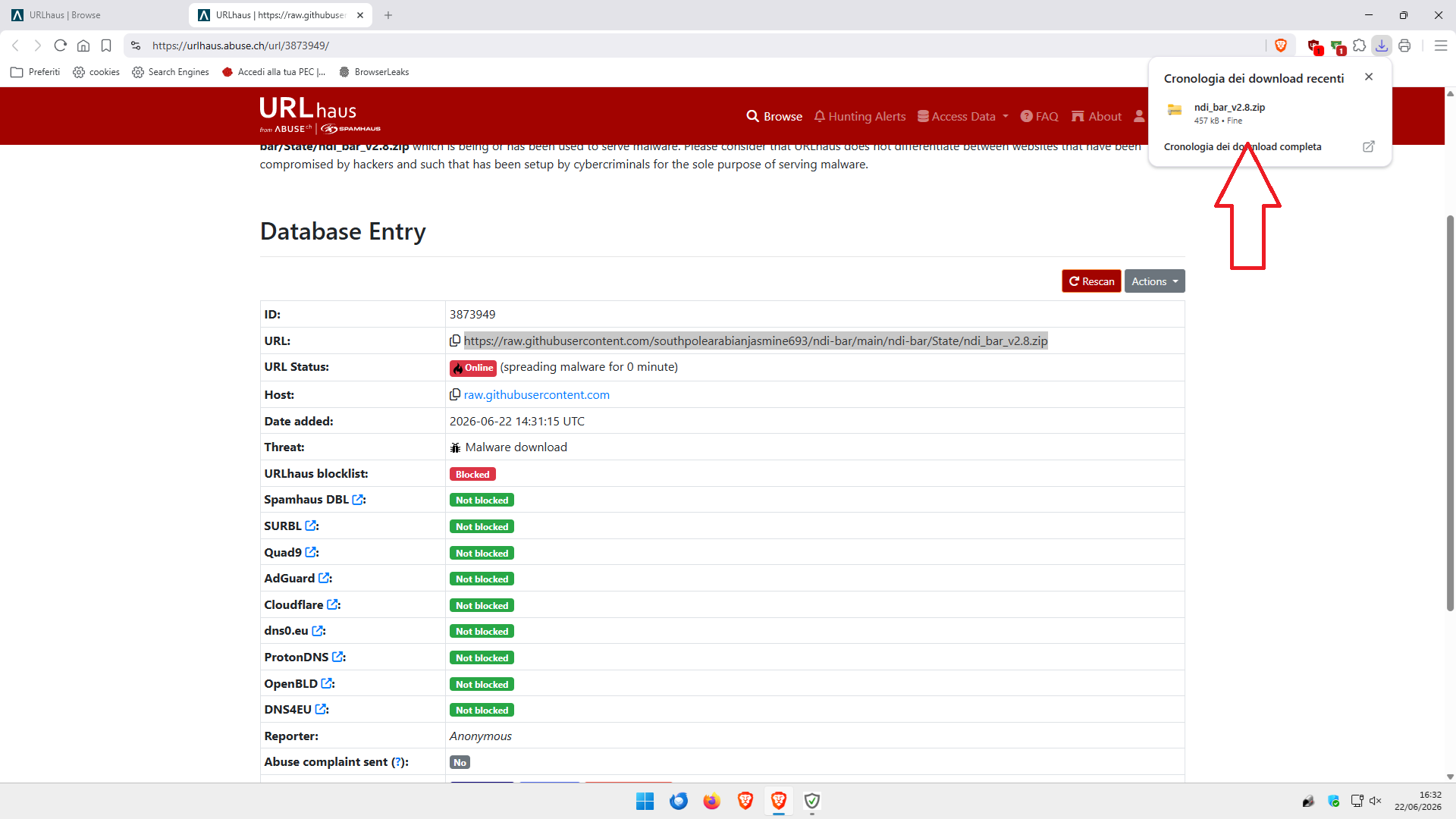Open Quad9 external link icon
The image size is (1456, 819).
311,552
